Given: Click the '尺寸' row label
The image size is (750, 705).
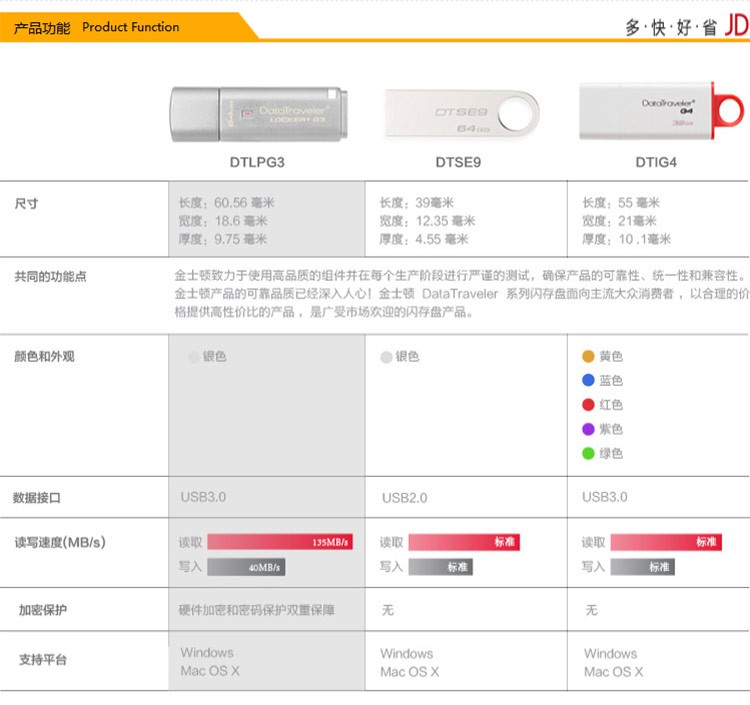Looking at the screenshot, I should click(26, 204).
